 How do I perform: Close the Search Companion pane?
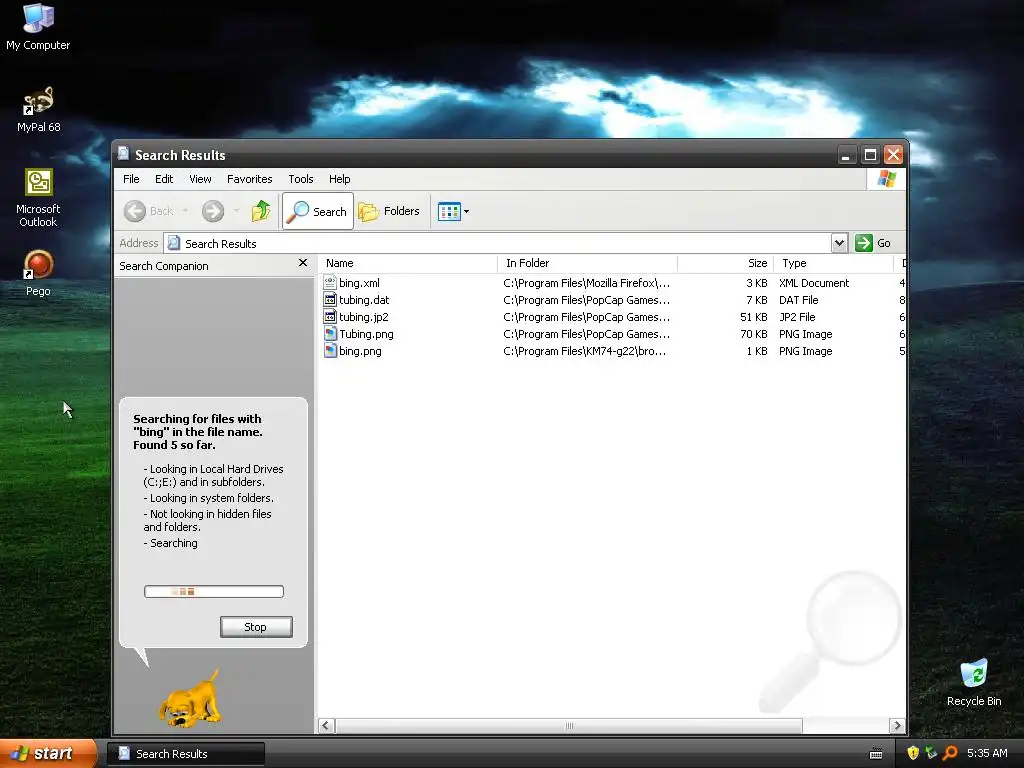tap(302, 263)
